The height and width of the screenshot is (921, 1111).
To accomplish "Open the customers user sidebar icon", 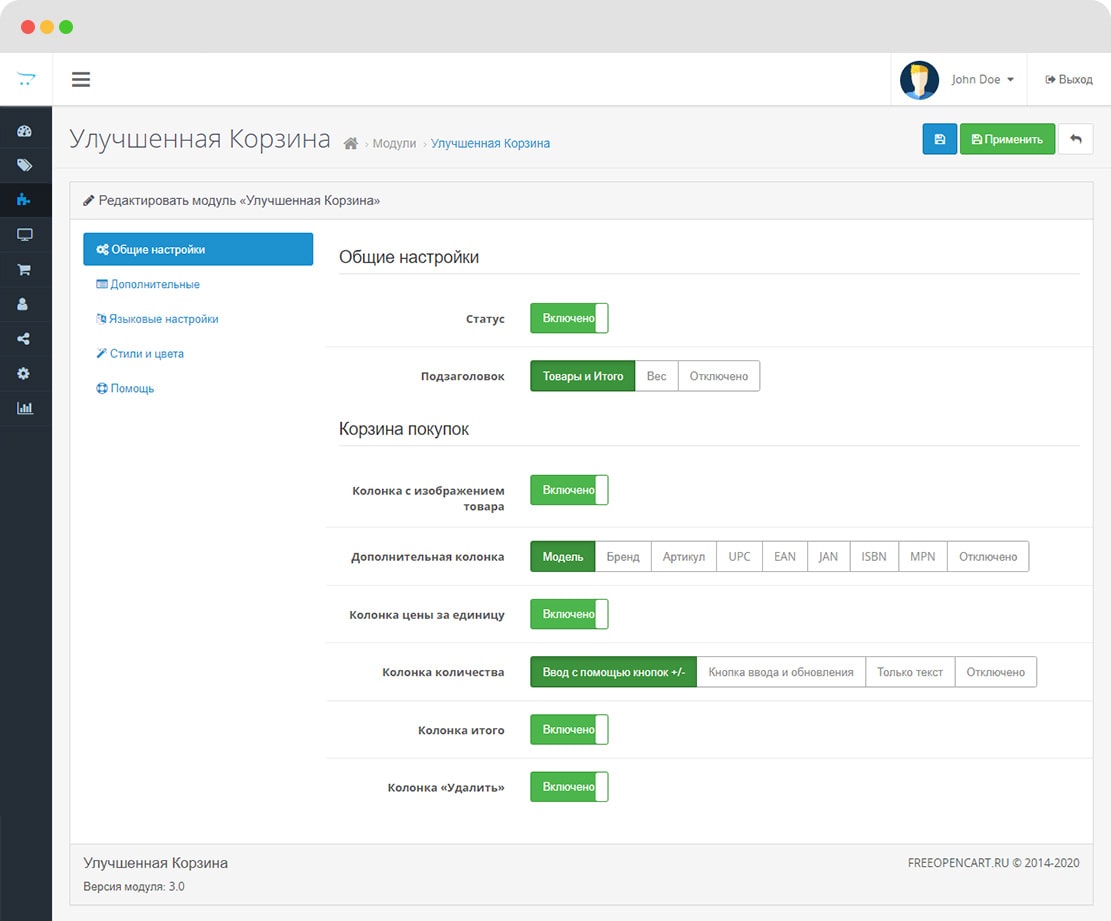I will 23,304.
